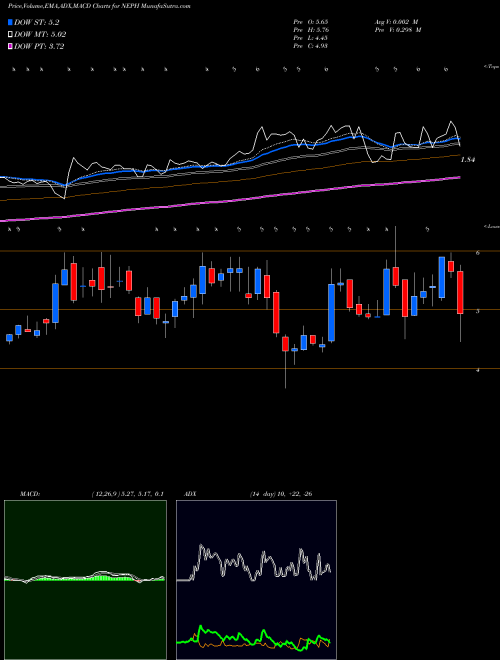Click the 'ADX' panel heading

(190, 494)
